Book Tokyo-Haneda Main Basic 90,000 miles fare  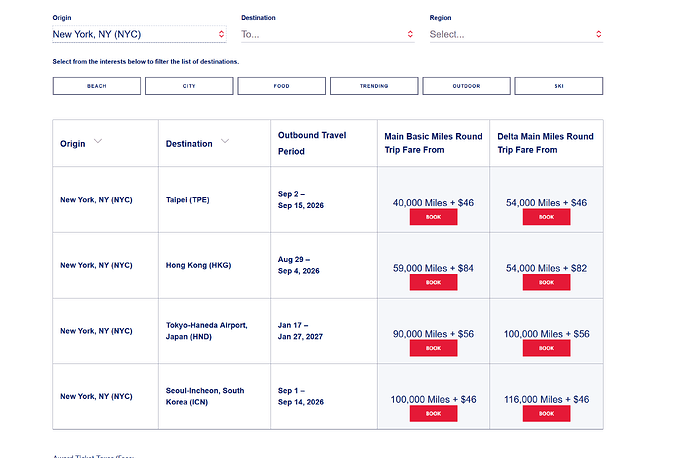[433, 348]
